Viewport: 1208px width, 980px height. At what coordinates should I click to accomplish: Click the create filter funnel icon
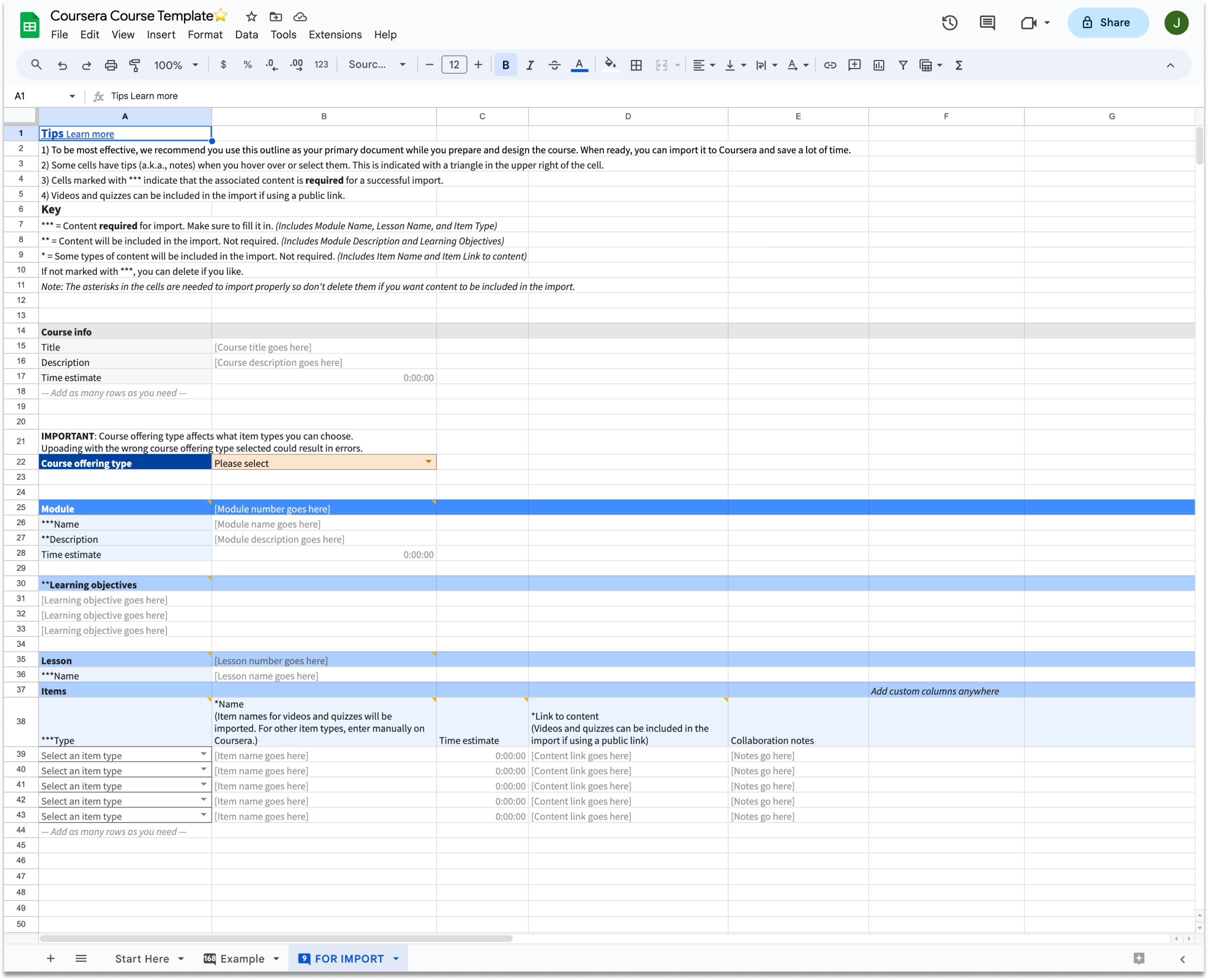pos(902,65)
